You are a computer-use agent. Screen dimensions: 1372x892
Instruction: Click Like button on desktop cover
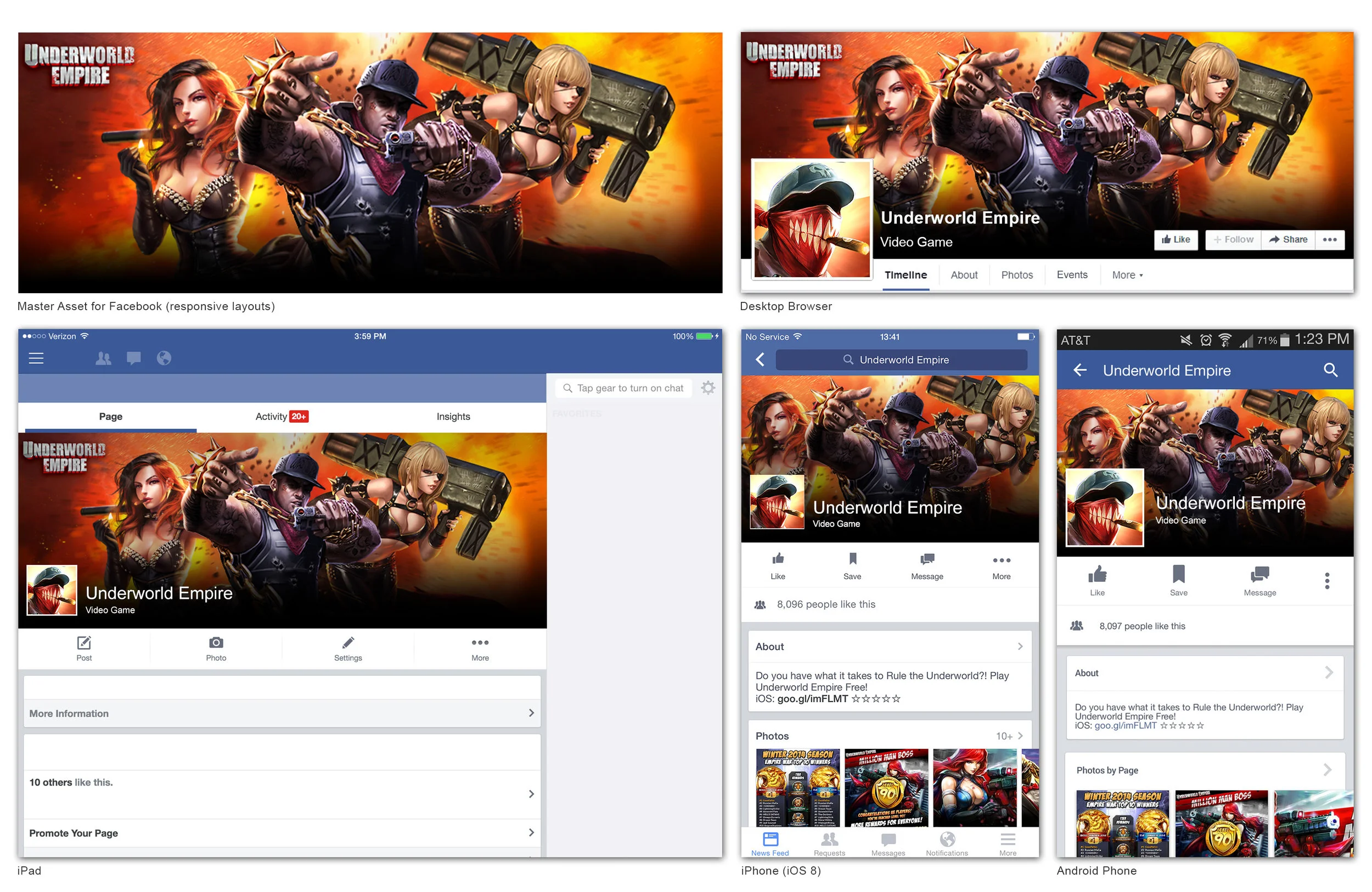coord(1176,239)
